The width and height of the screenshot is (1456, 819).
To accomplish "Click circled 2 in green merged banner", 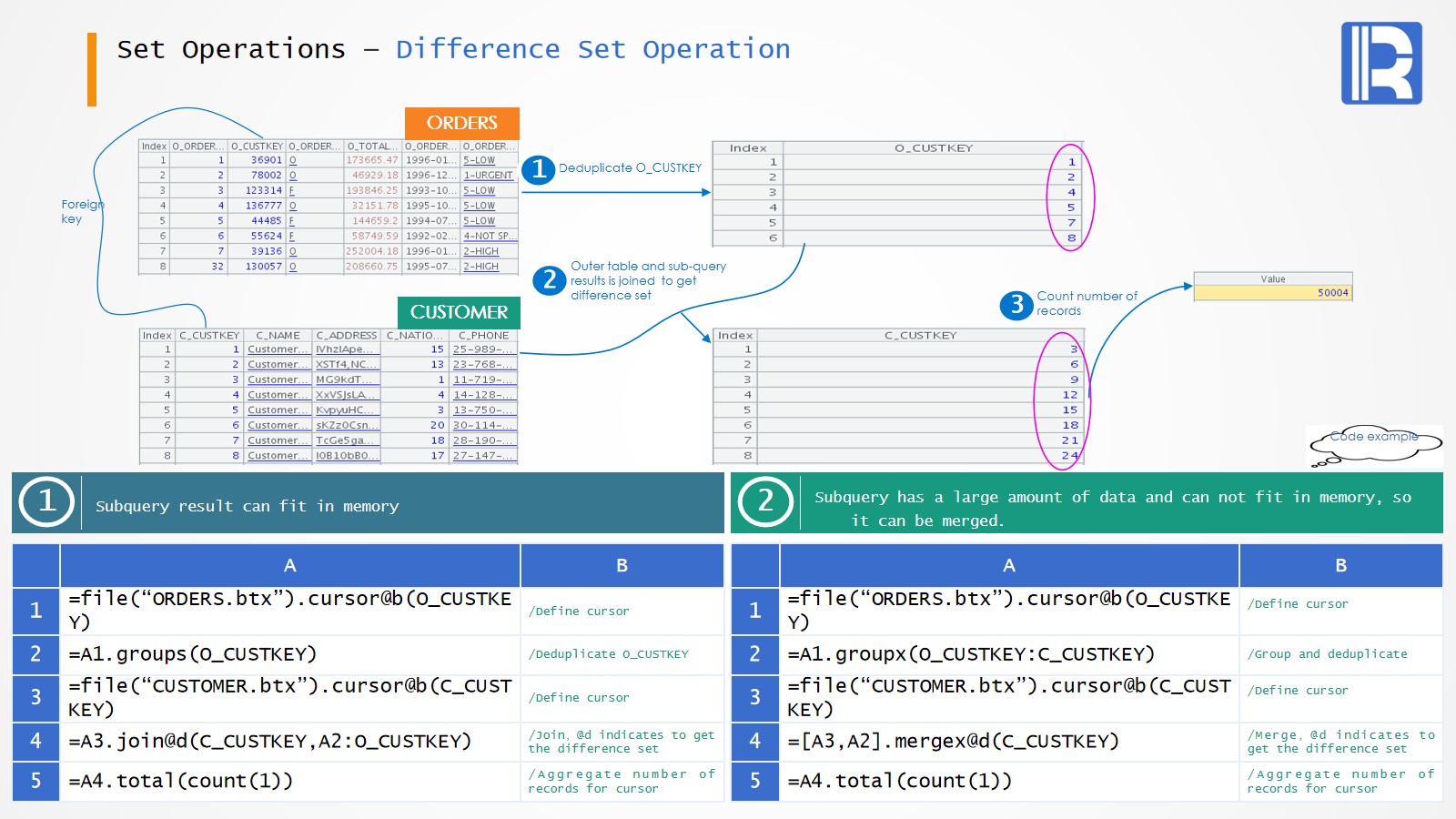I will point(765,501).
